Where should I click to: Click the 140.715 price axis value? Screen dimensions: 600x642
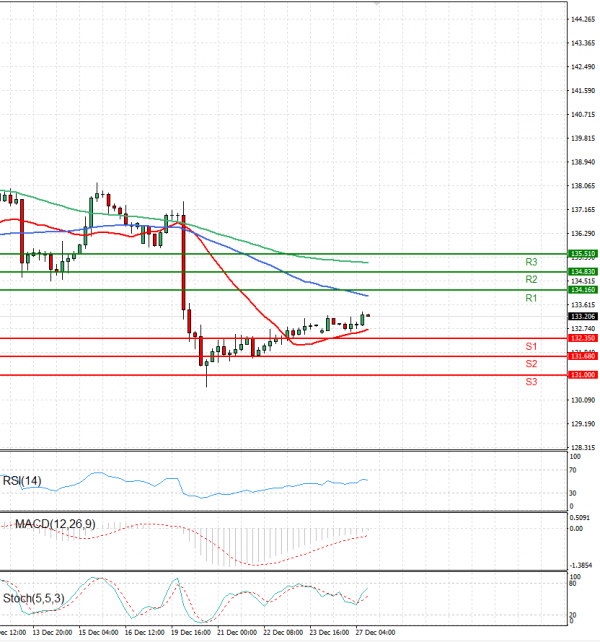pos(583,114)
